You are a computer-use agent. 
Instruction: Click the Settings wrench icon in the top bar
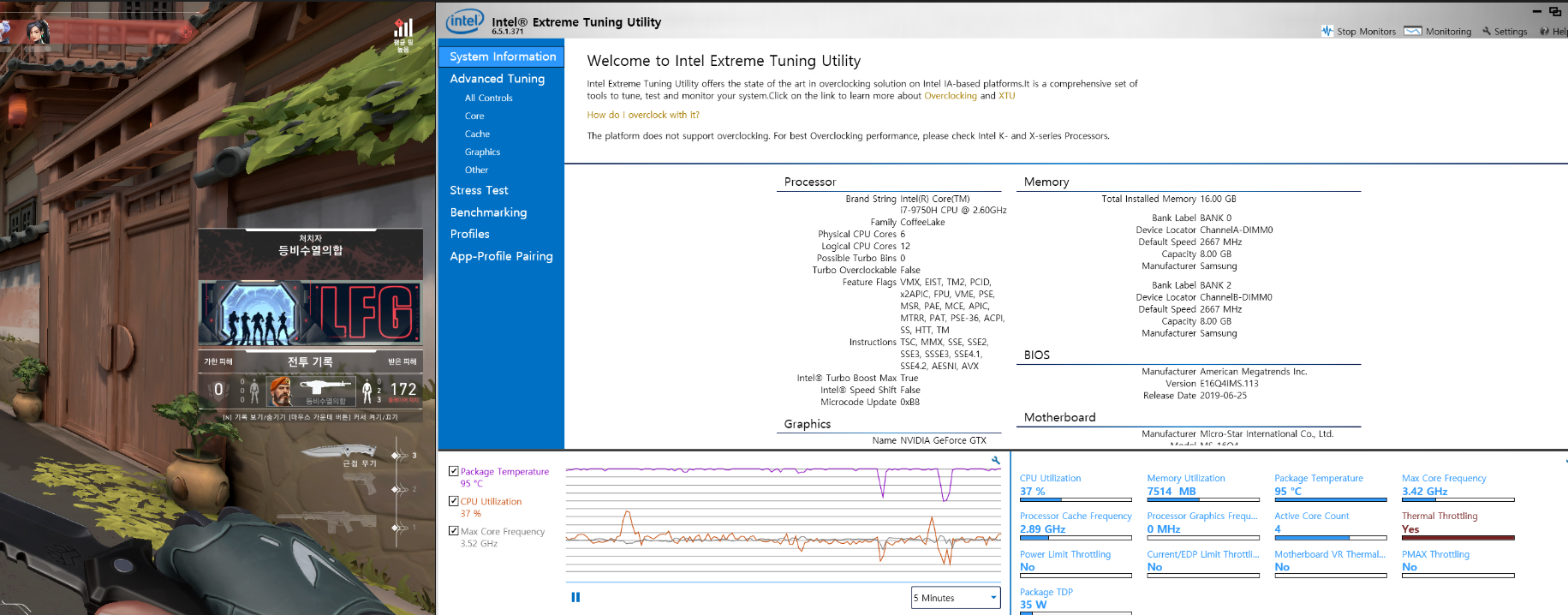1487,31
